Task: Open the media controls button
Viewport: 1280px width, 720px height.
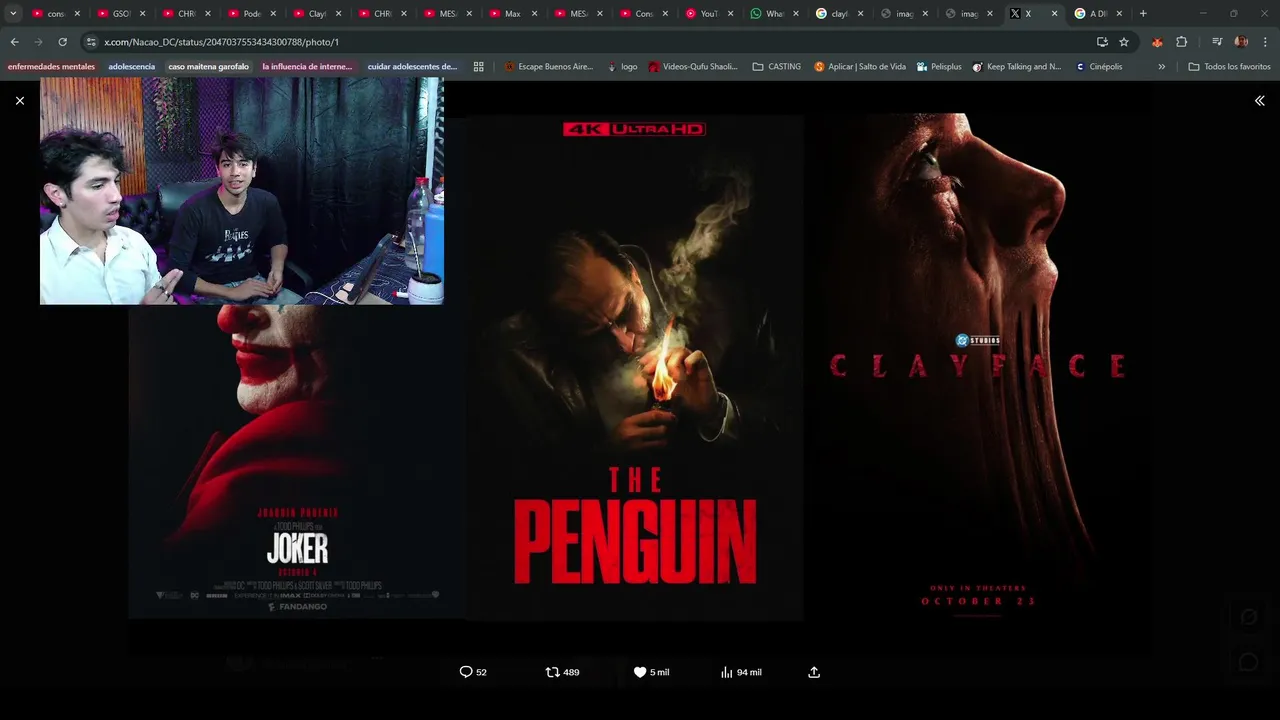Action: [1217, 42]
